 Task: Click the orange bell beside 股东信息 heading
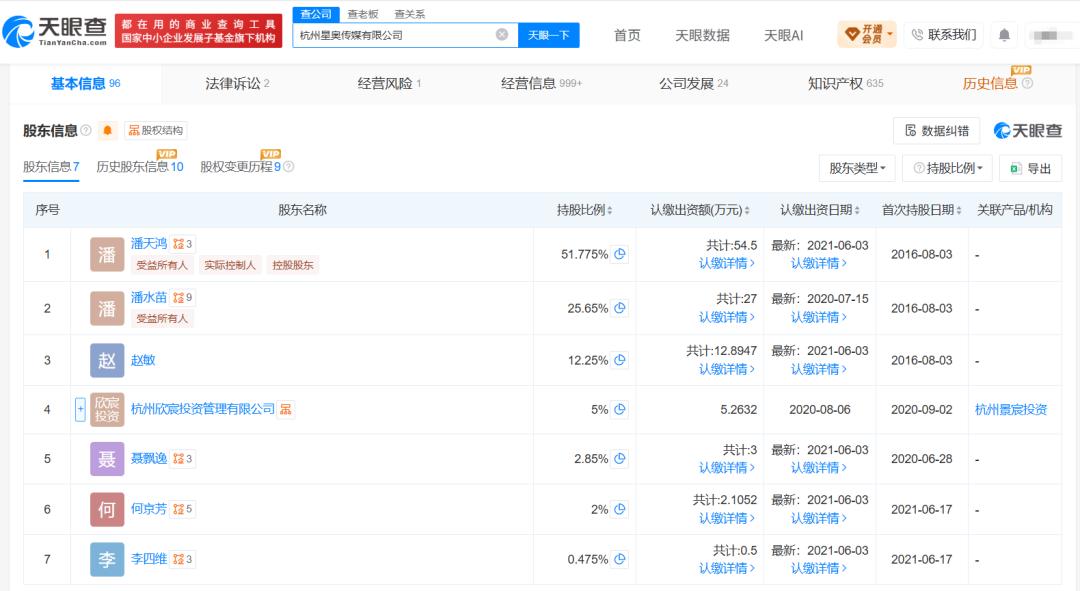[107, 130]
